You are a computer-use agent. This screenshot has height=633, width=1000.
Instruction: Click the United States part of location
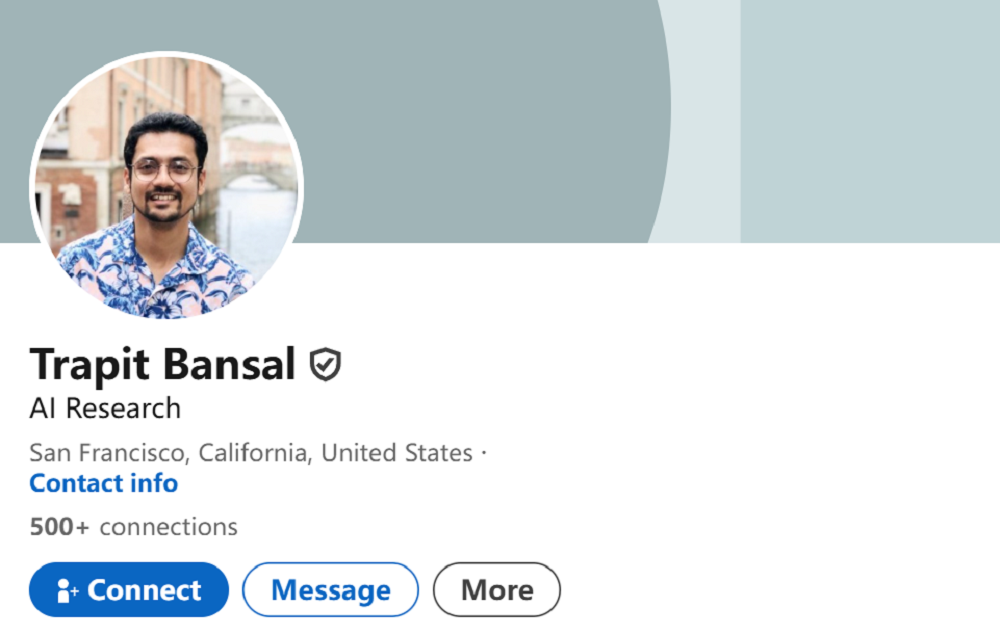tap(397, 453)
